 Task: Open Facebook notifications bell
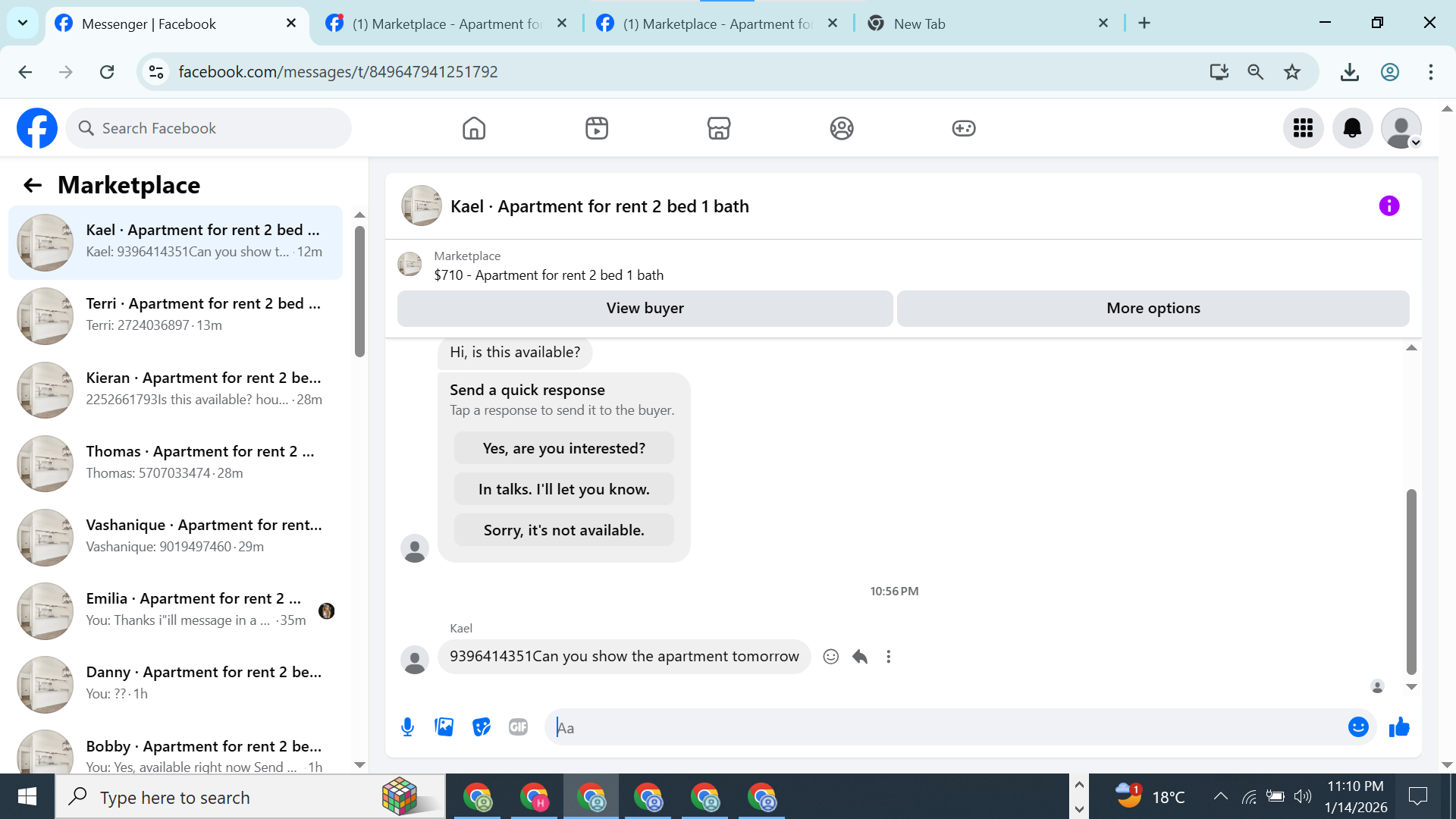coord(1352,128)
